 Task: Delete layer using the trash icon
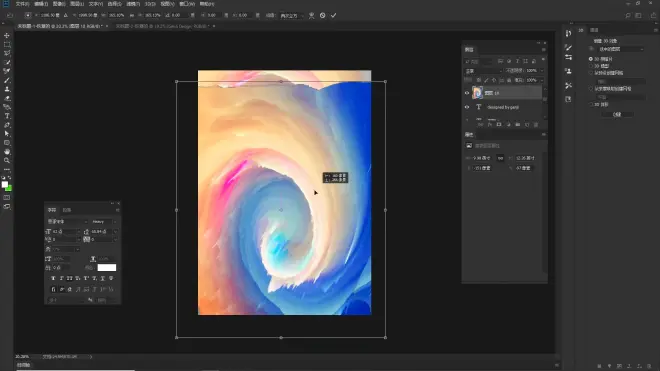pyautogui.click(x=536, y=125)
